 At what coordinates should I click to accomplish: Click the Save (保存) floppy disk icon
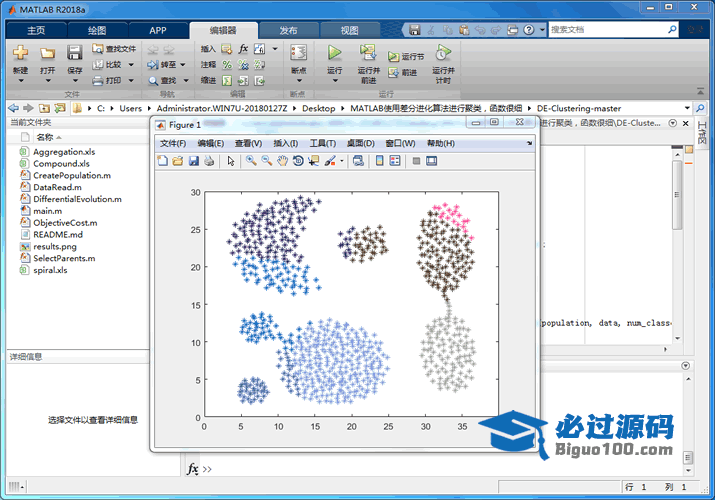pyautogui.click(x=75, y=53)
